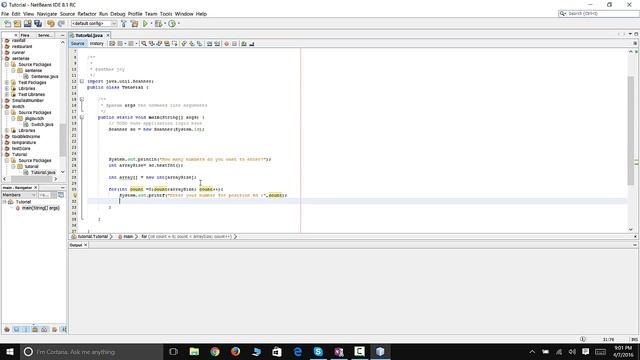Click main in editor breadcrumb
The width and height of the screenshot is (640, 360).
click(128, 237)
